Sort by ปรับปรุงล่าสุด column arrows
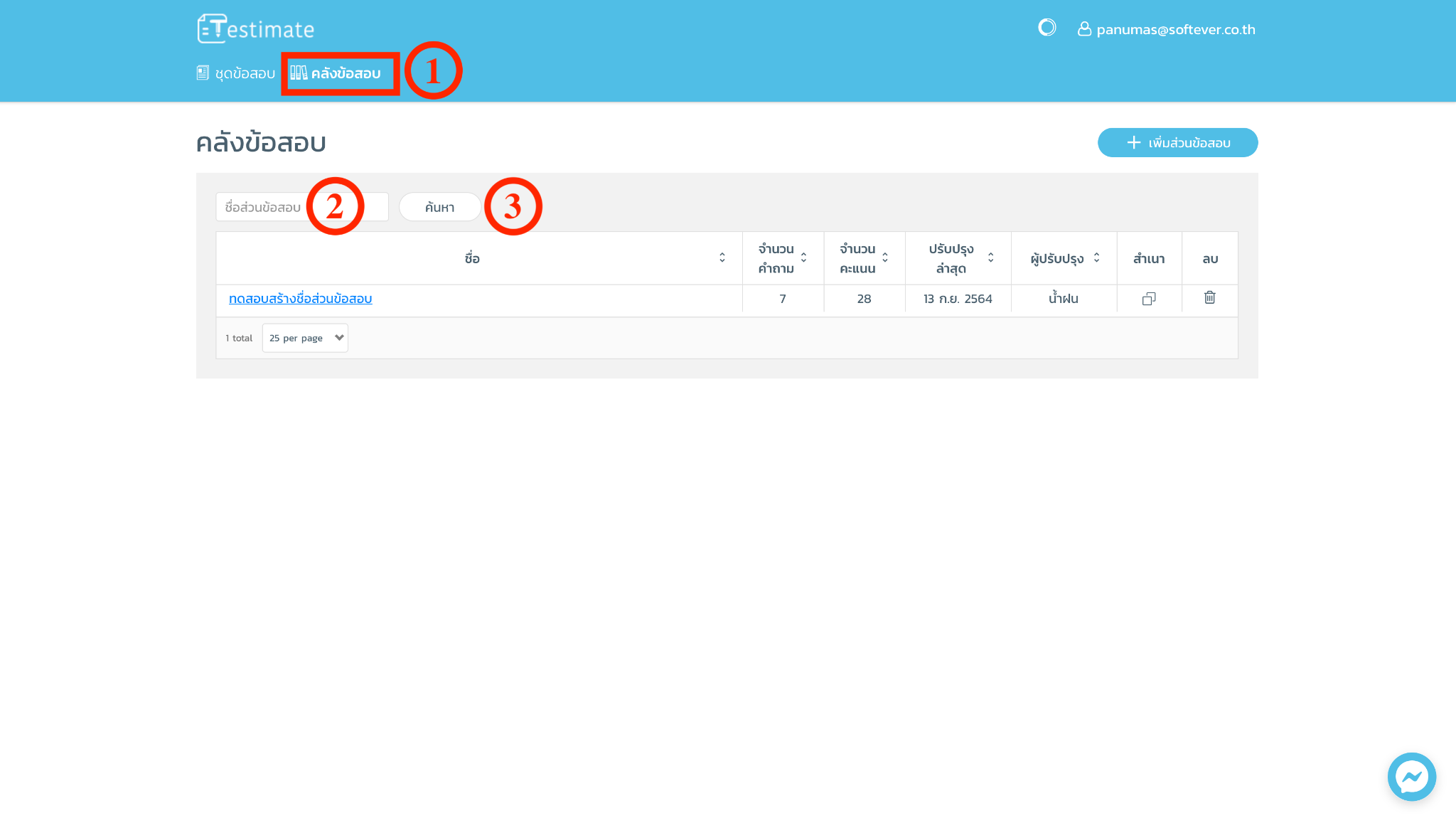The image size is (1456, 818). click(990, 257)
